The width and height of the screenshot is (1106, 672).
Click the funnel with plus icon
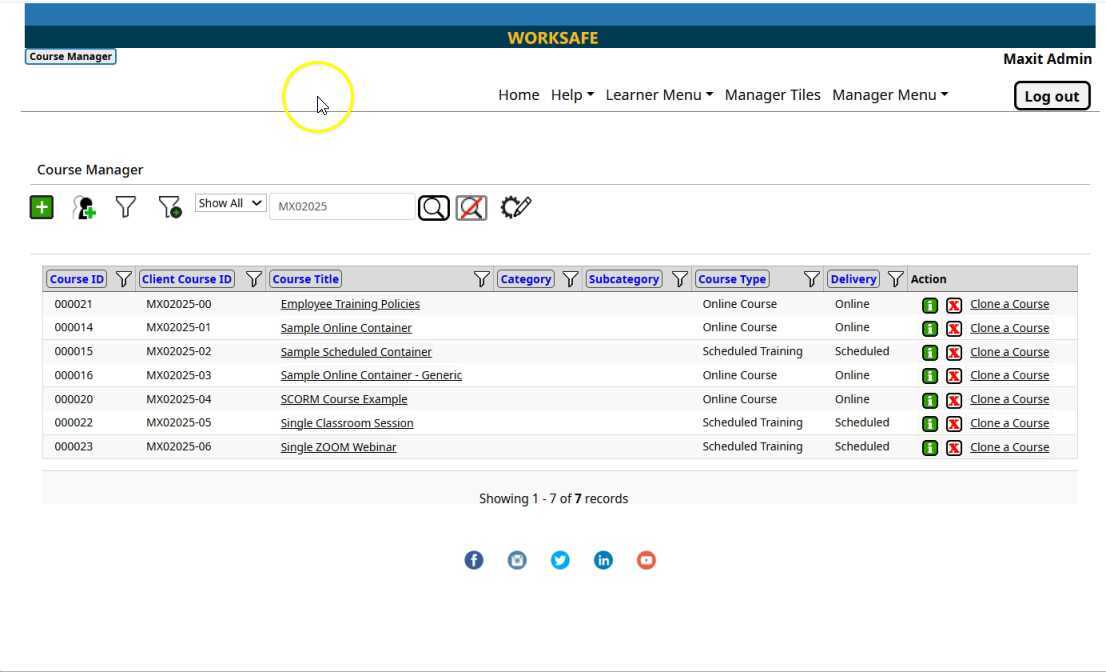click(x=170, y=207)
